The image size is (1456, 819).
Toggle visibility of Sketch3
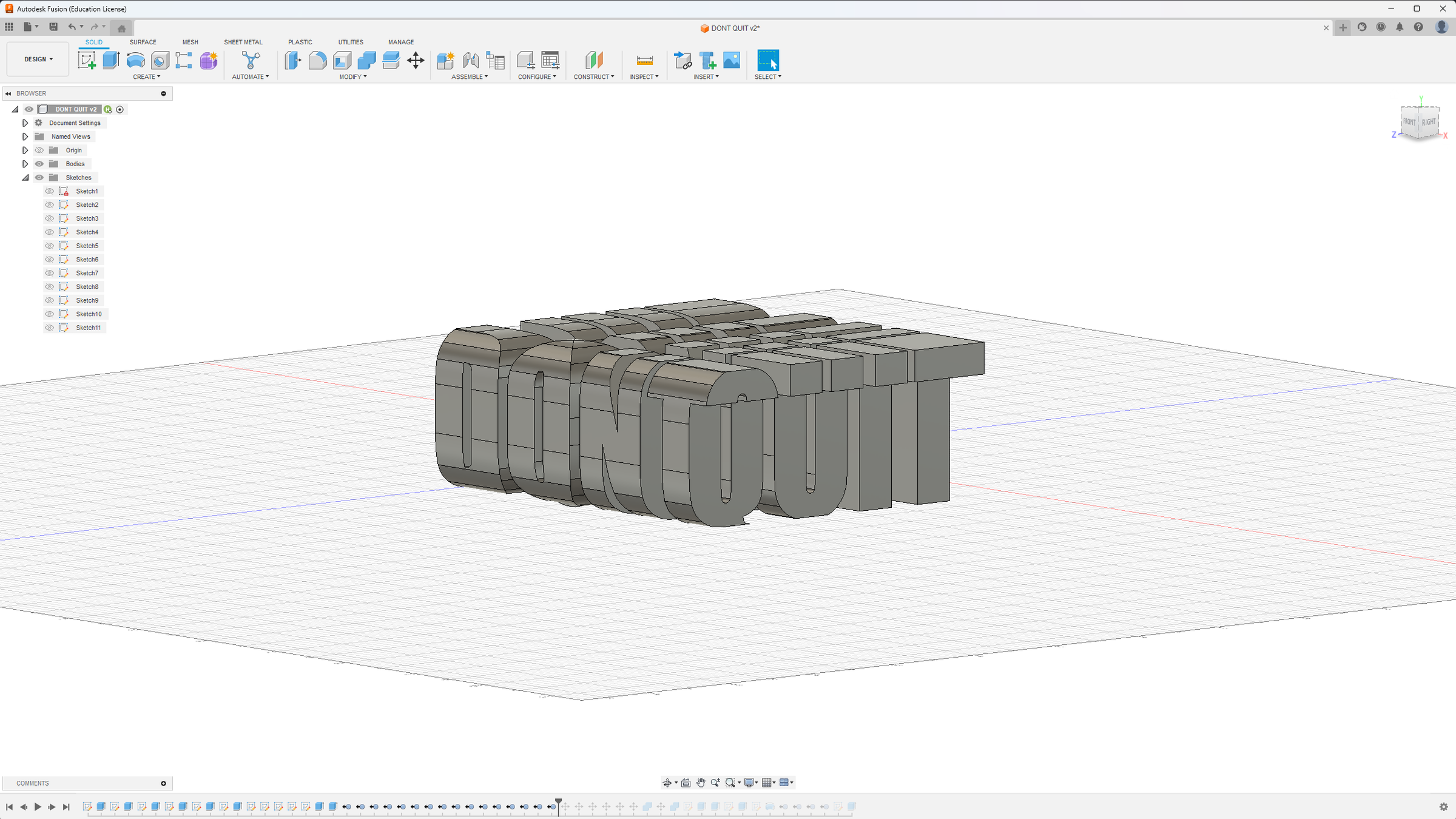tap(50, 218)
